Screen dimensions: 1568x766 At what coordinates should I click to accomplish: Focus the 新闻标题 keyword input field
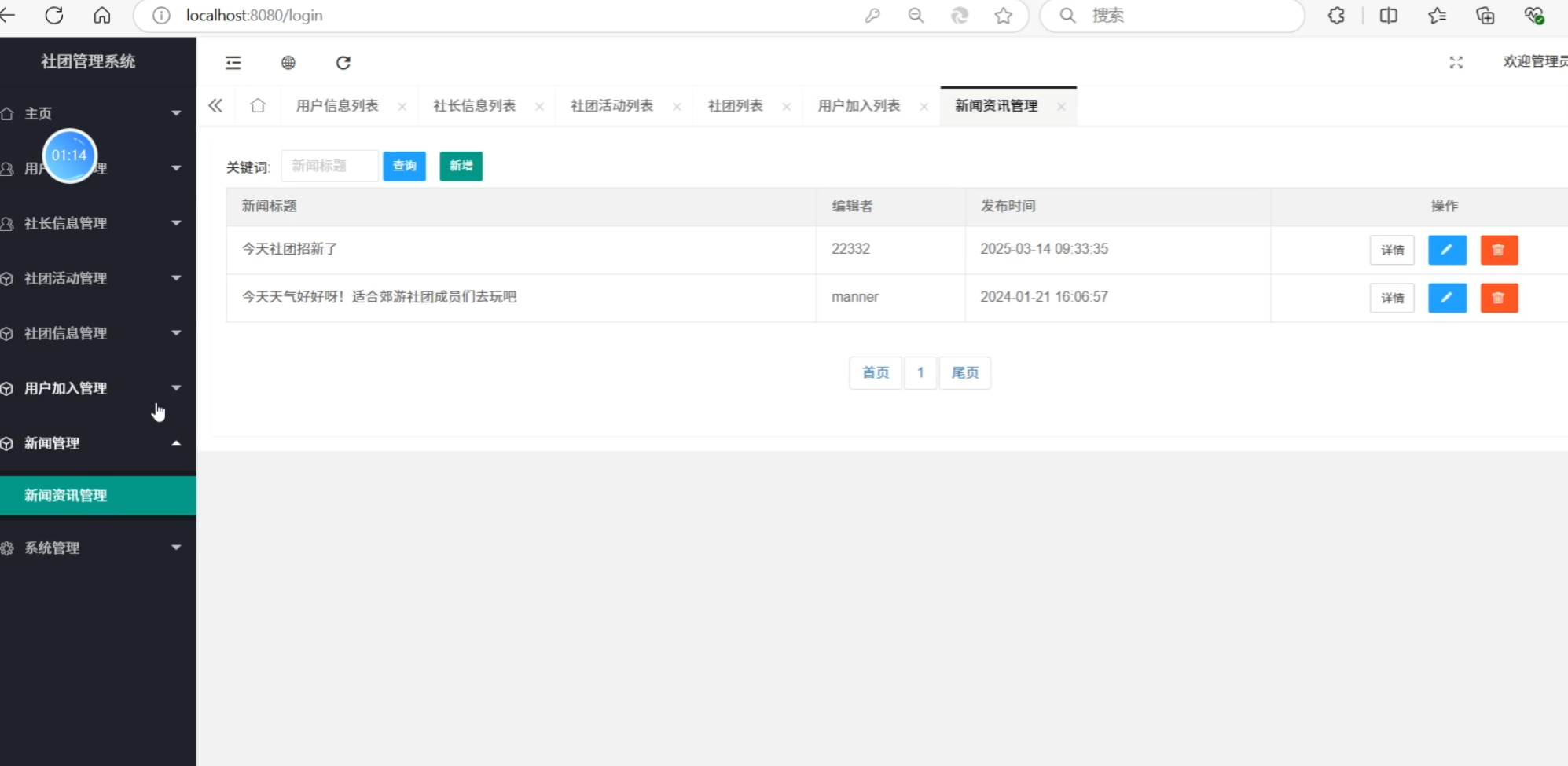329,167
